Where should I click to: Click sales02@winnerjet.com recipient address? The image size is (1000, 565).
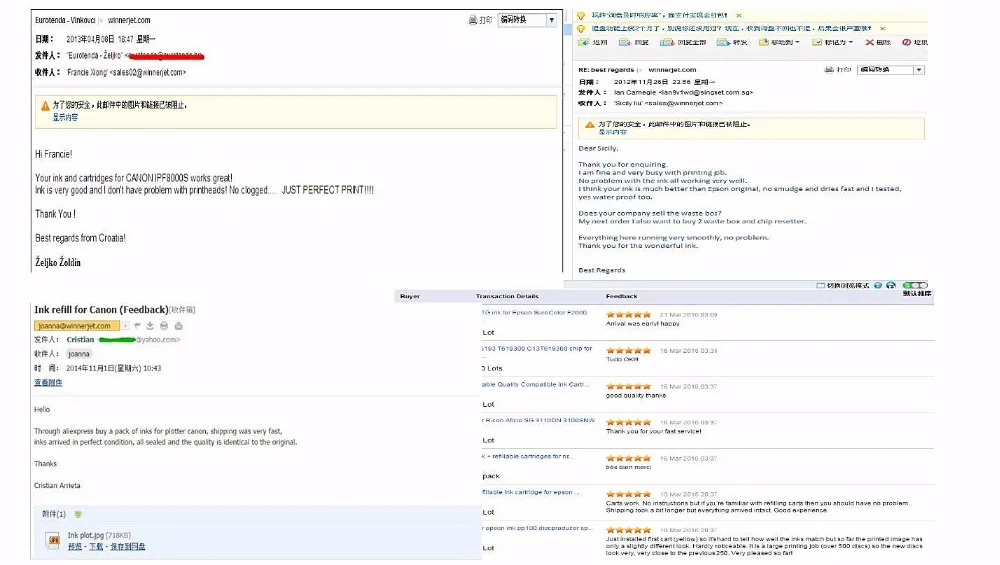click(147, 73)
